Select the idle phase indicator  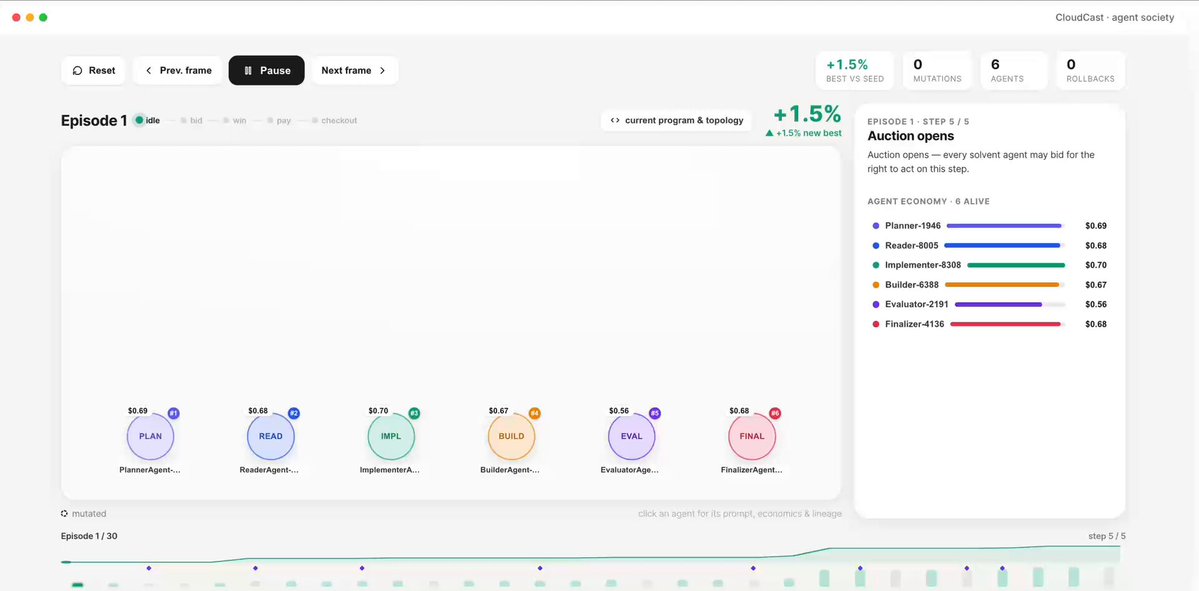coord(147,120)
